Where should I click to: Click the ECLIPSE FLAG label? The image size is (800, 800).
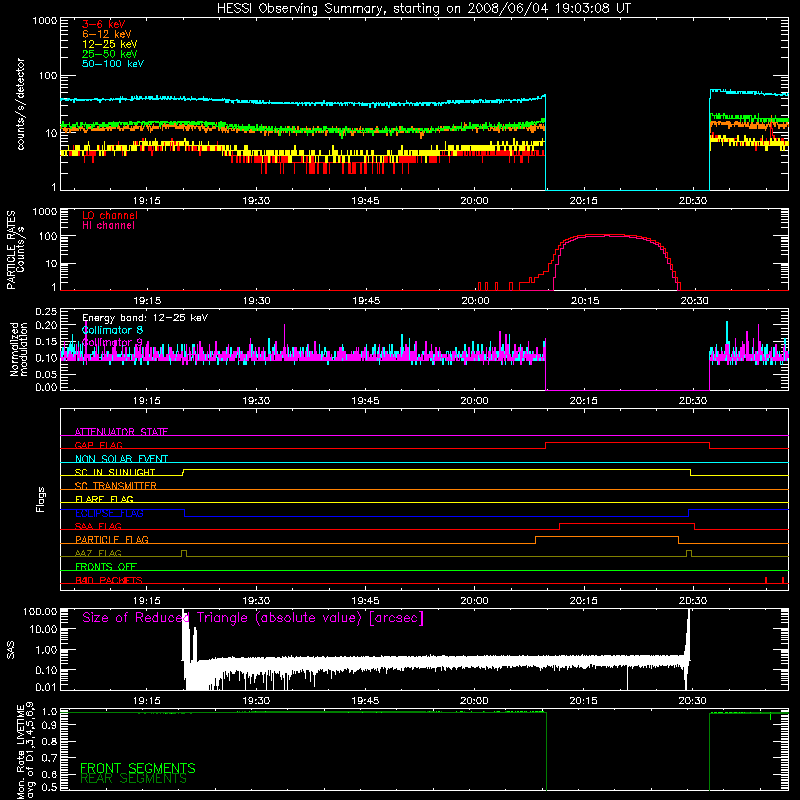pyautogui.click(x=109, y=513)
